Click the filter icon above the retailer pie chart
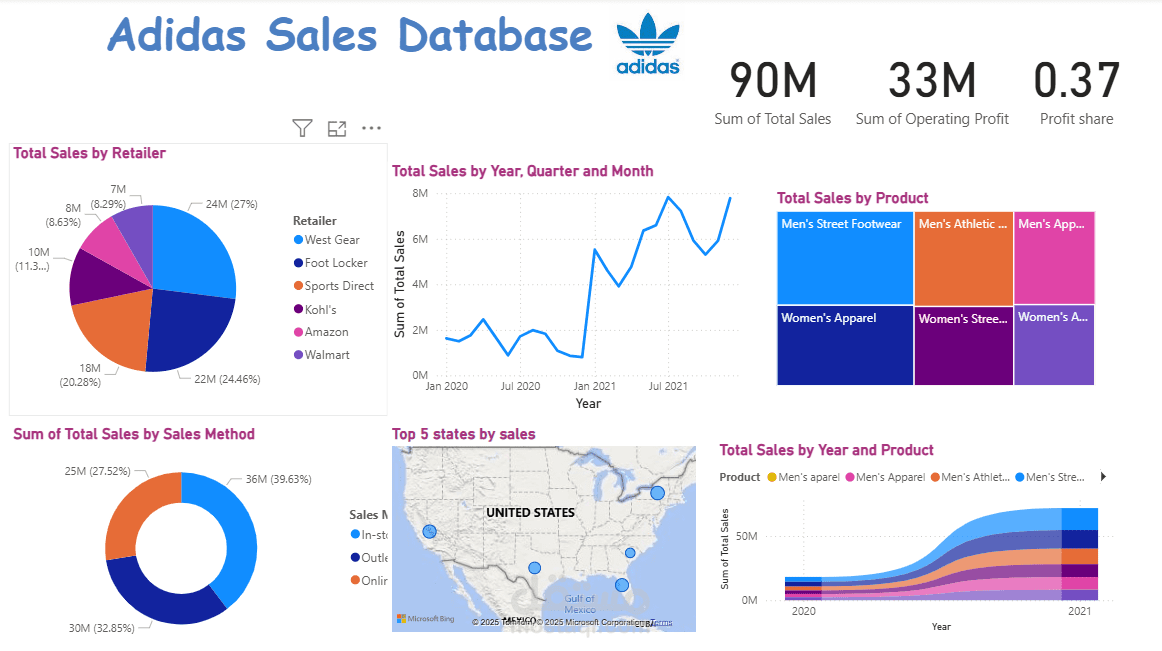 [302, 128]
